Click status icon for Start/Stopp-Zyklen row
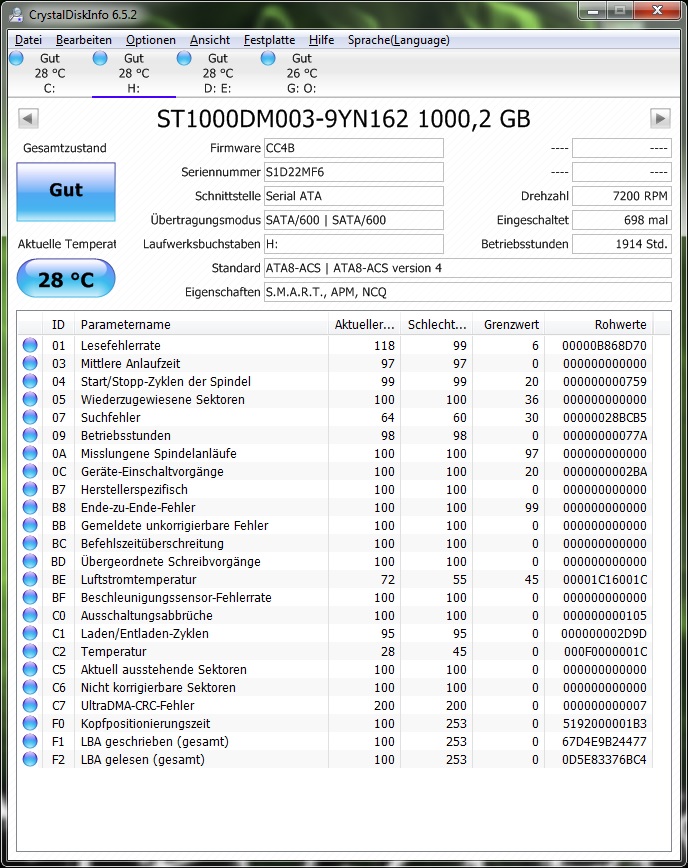This screenshot has width=688, height=868. tap(30, 381)
